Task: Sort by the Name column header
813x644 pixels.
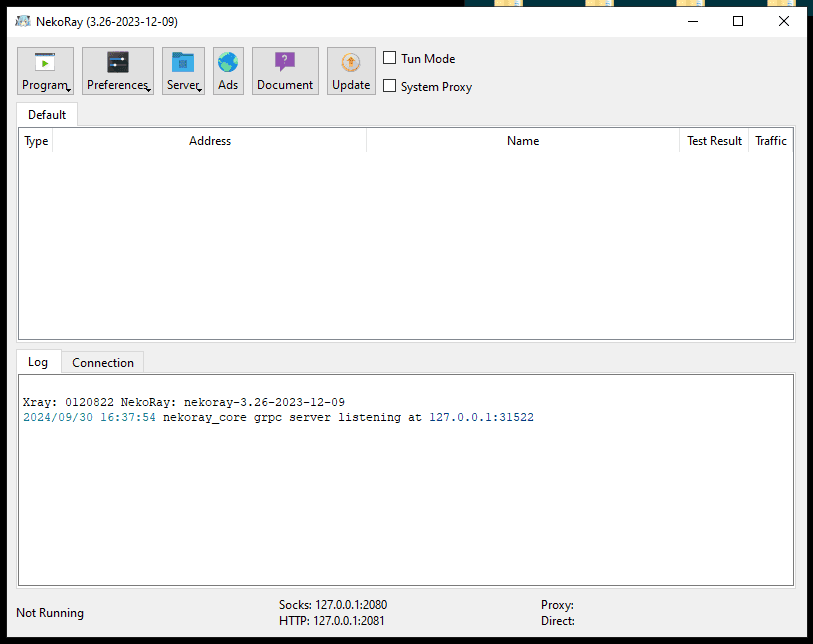Action: [523, 141]
